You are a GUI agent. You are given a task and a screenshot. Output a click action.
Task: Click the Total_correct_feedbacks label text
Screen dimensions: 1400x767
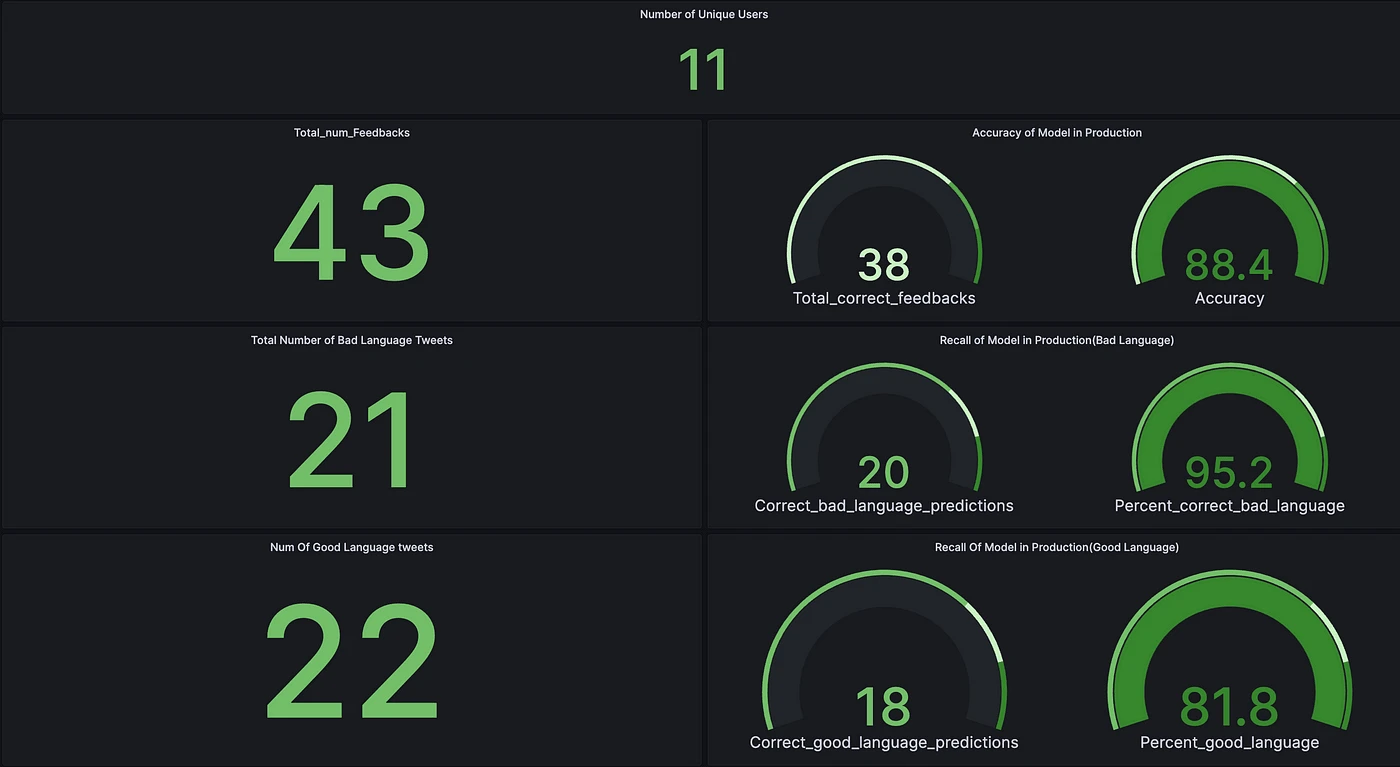(884, 298)
